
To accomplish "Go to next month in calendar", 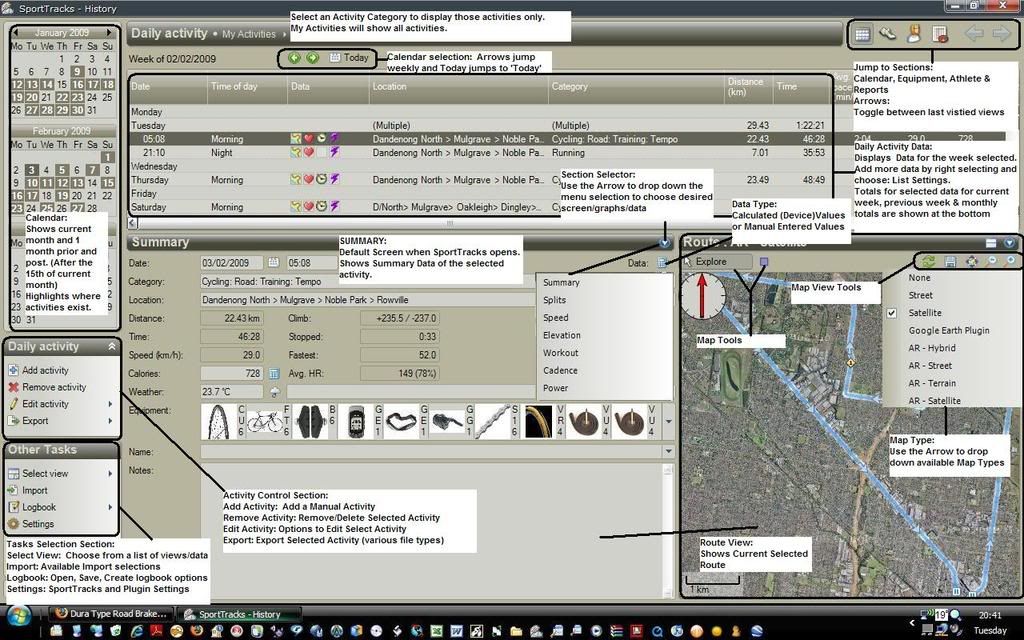I will point(110,33).
